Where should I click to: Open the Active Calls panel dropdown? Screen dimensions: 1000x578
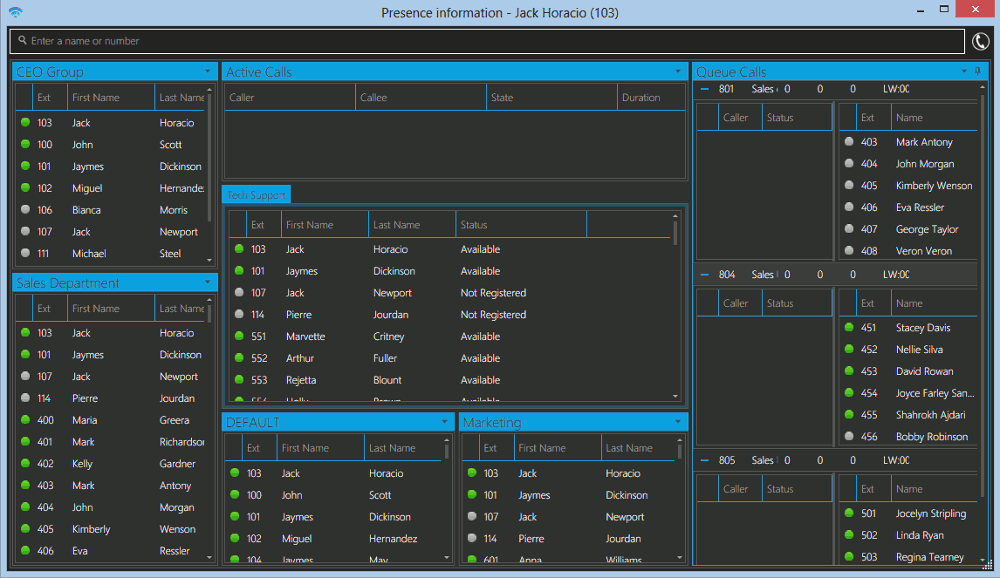(x=678, y=71)
